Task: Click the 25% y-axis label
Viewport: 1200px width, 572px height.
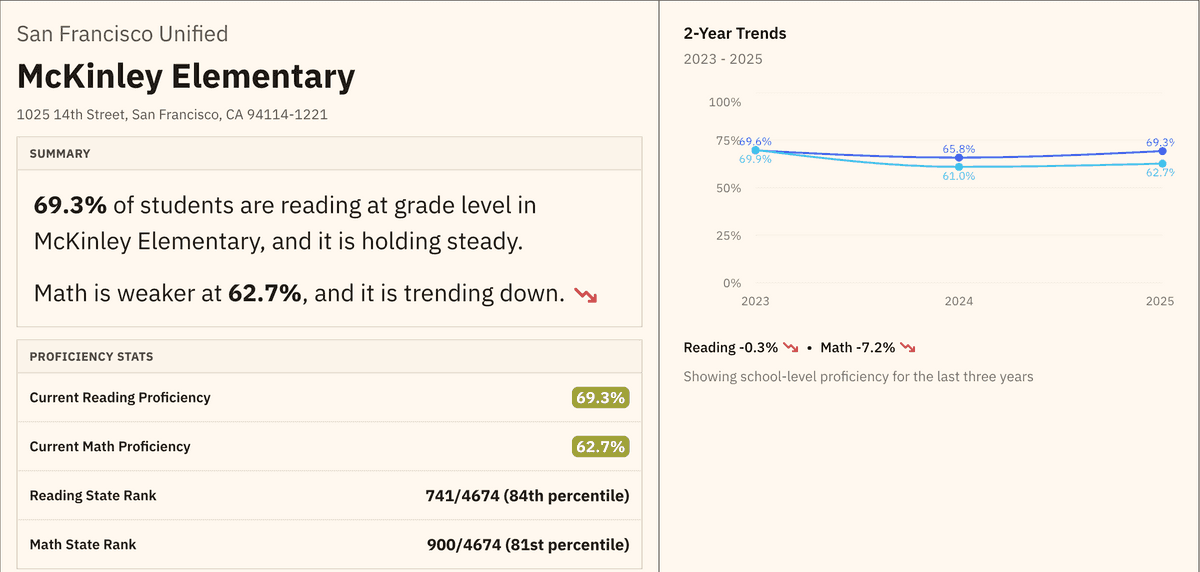Action: (x=728, y=236)
